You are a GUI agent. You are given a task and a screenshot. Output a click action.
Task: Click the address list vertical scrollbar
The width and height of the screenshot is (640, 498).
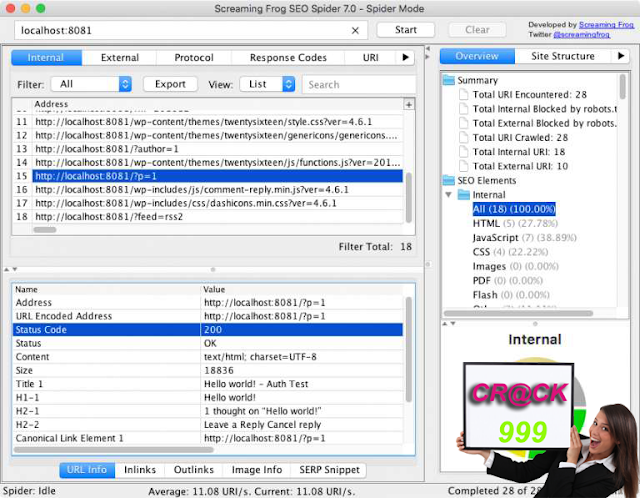click(409, 198)
